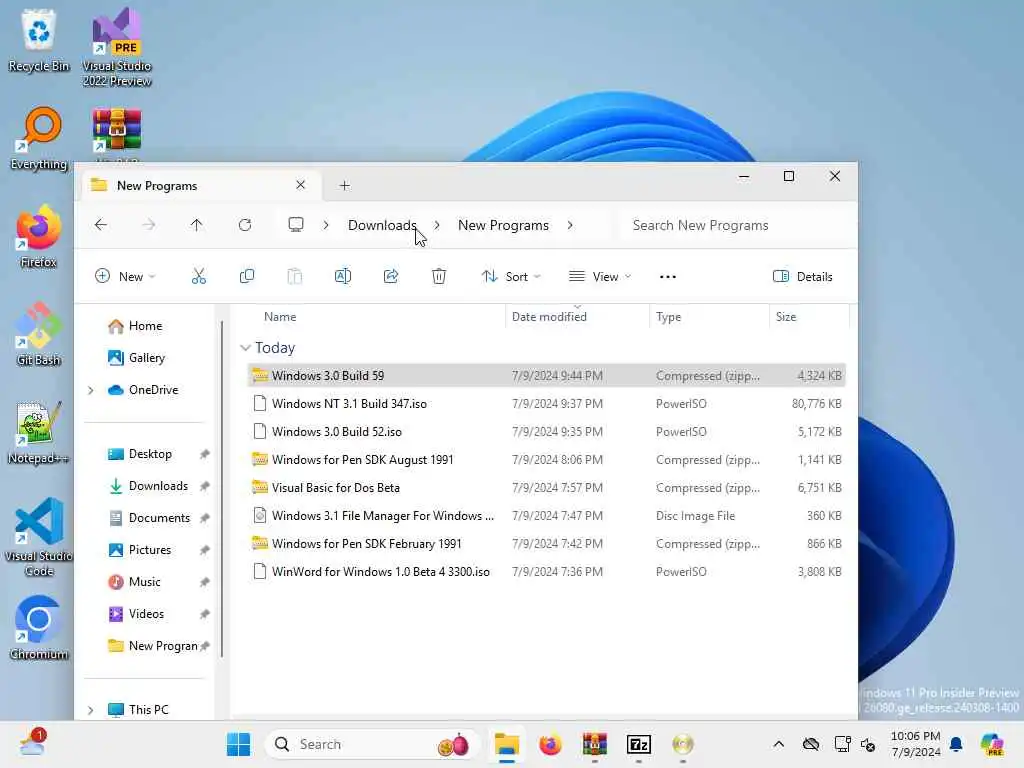
Task: Toggle the Details pane
Action: (803, 276)
